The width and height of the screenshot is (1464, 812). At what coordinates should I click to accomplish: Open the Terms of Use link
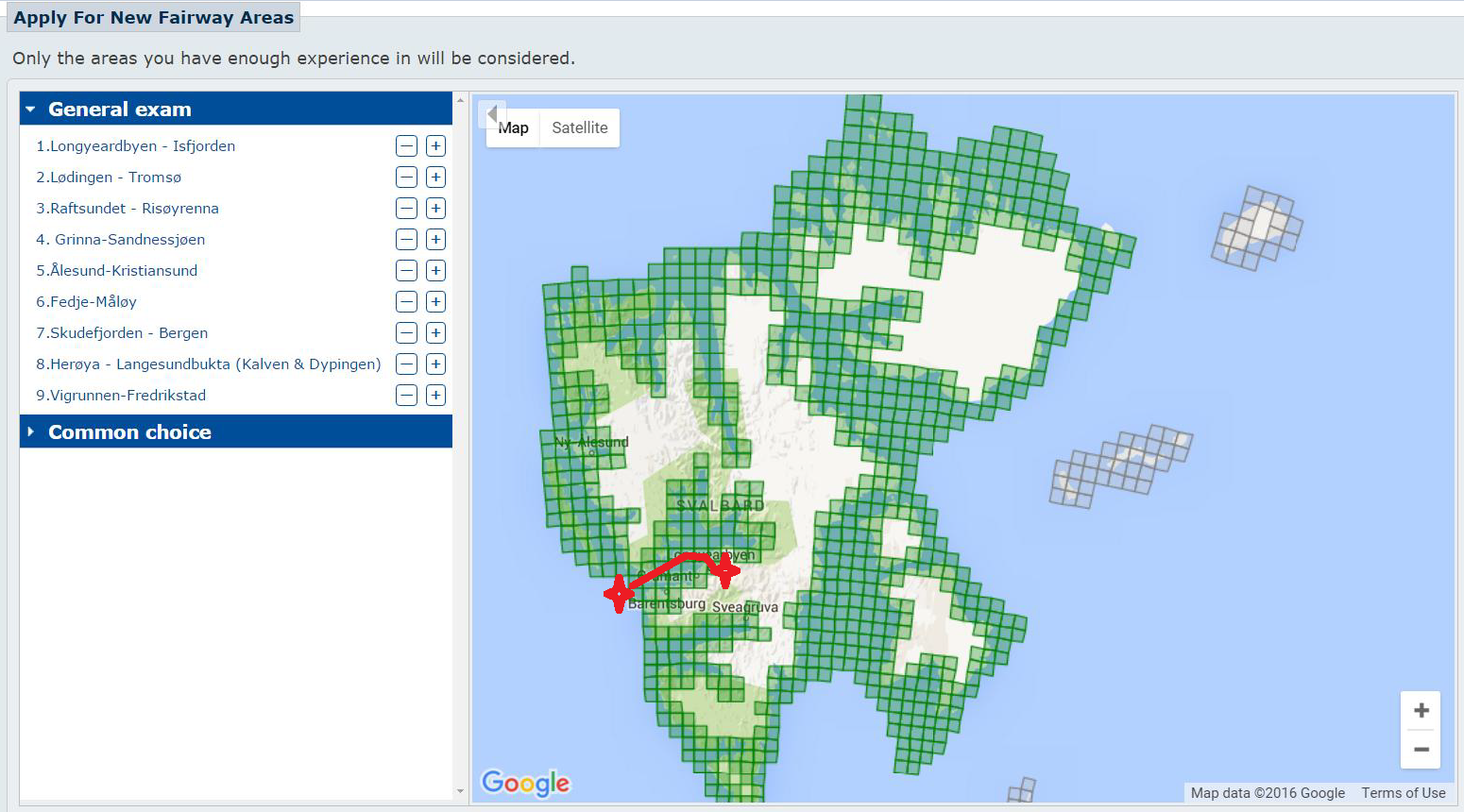tap(1403, 793)
